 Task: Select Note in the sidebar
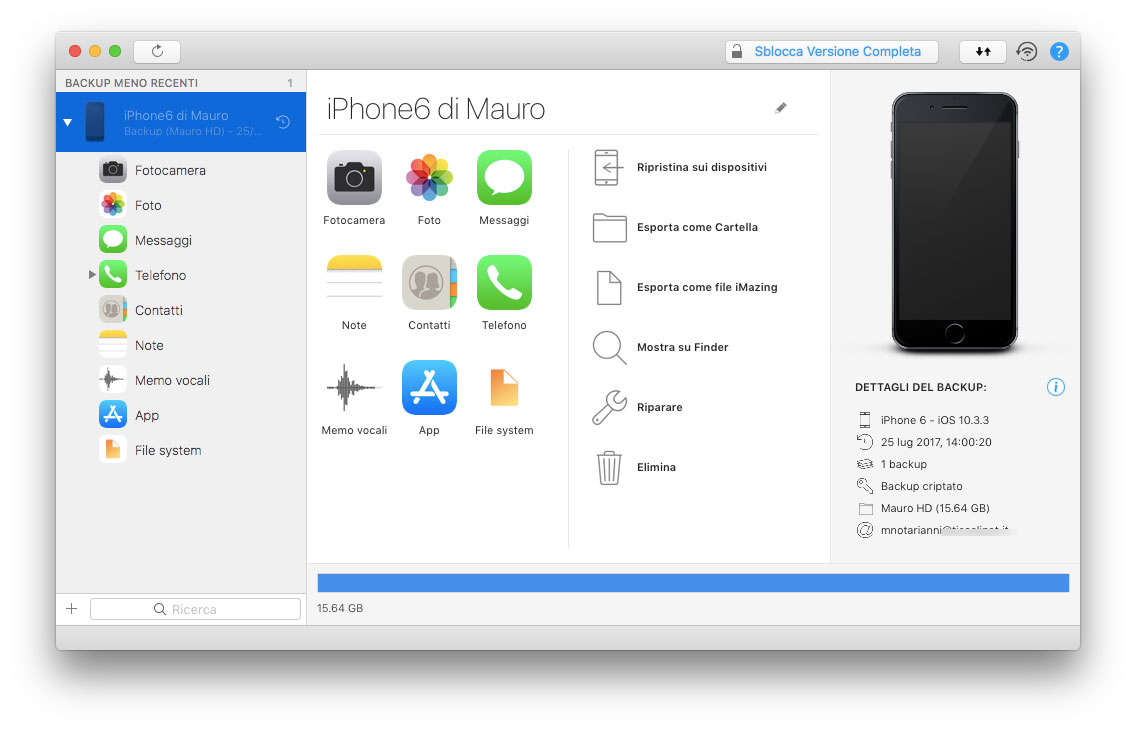point(181,345)
